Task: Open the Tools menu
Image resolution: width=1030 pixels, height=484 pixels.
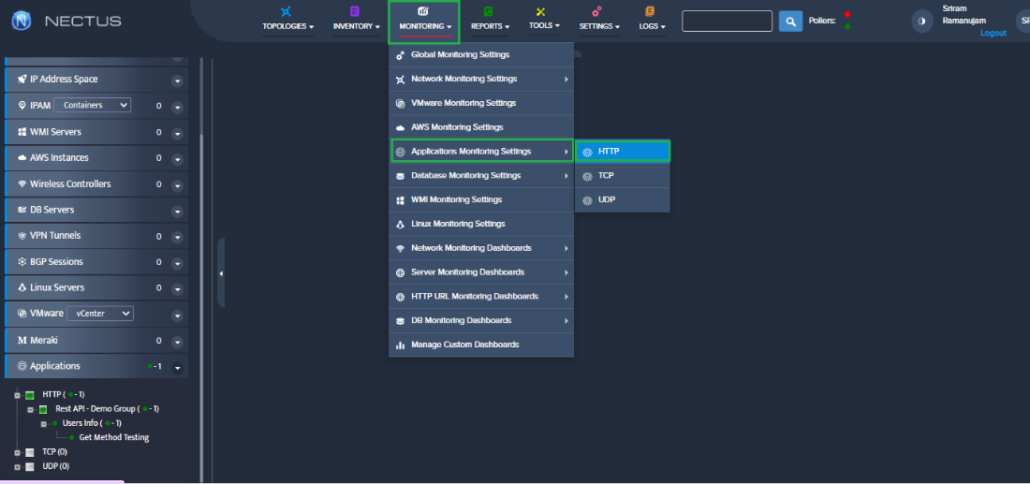Action: coord(543,19)
